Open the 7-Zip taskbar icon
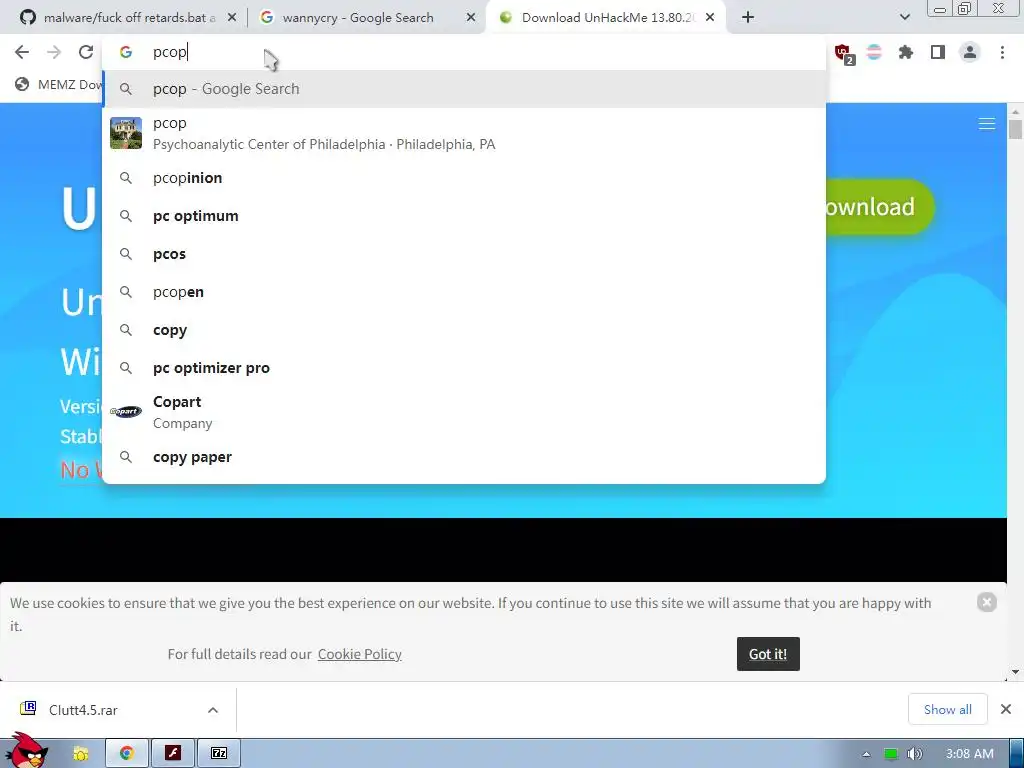This screenshot has width=1024, height=768. click(x=219, y=754)
